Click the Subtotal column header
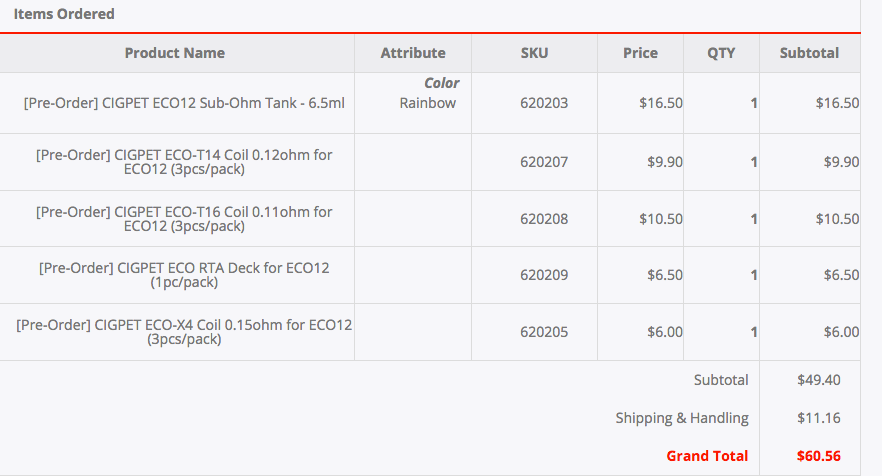Screen dimensions: 882x476 point(809,53)
